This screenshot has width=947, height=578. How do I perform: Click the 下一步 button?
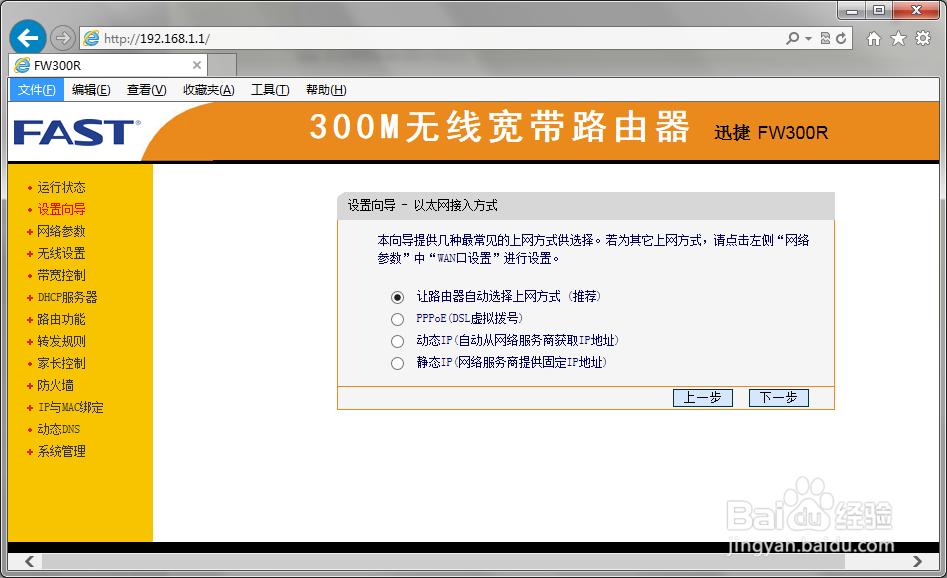(778, 397)
